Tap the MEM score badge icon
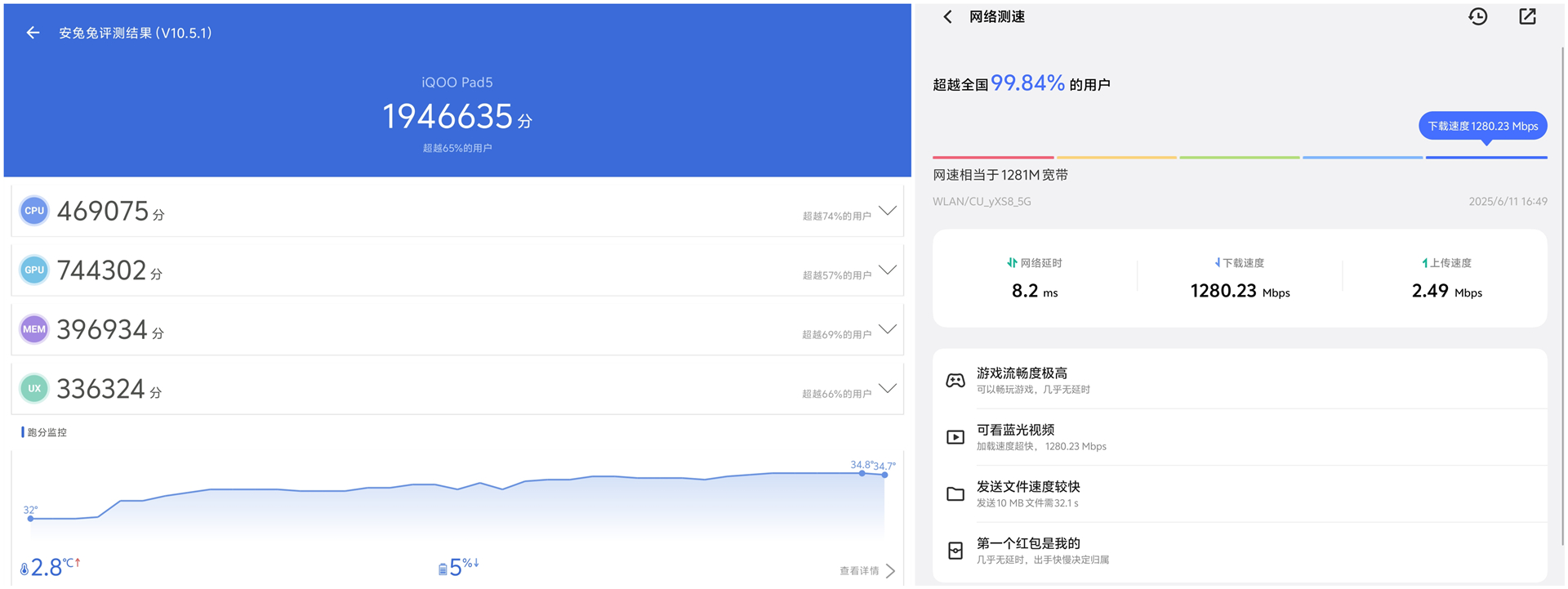 (x=34, y=329)
